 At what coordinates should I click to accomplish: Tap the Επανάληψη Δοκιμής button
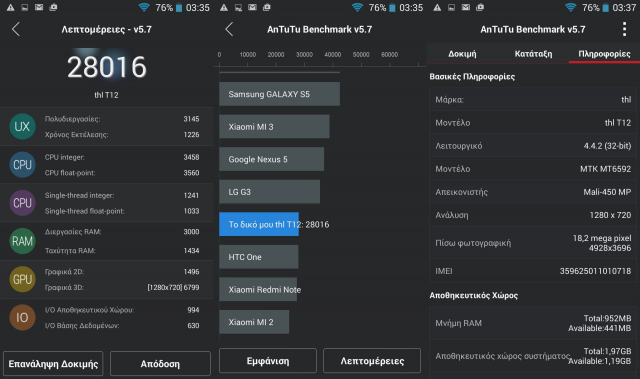point(53,363)
